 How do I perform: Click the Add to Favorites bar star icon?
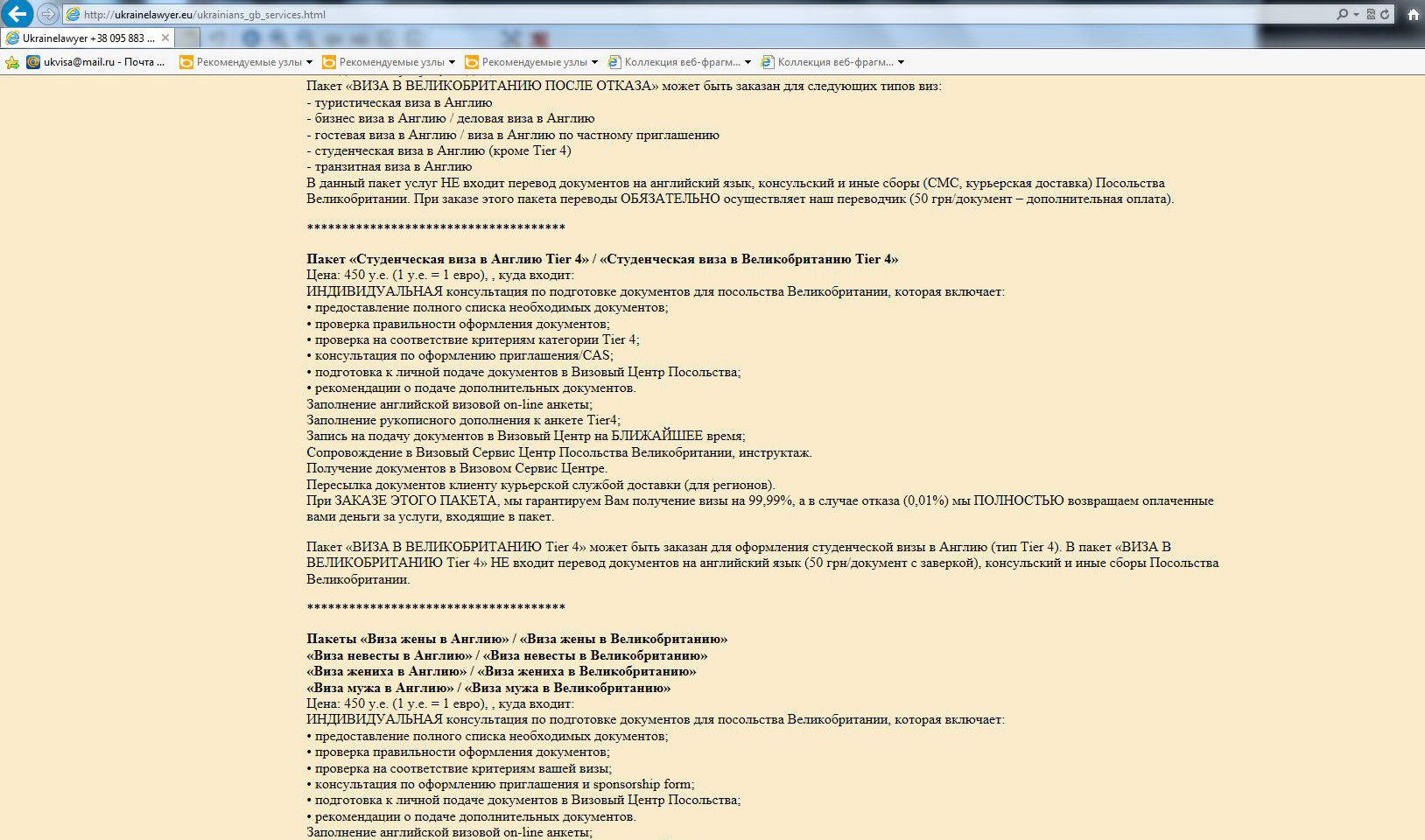pos(12,62)
